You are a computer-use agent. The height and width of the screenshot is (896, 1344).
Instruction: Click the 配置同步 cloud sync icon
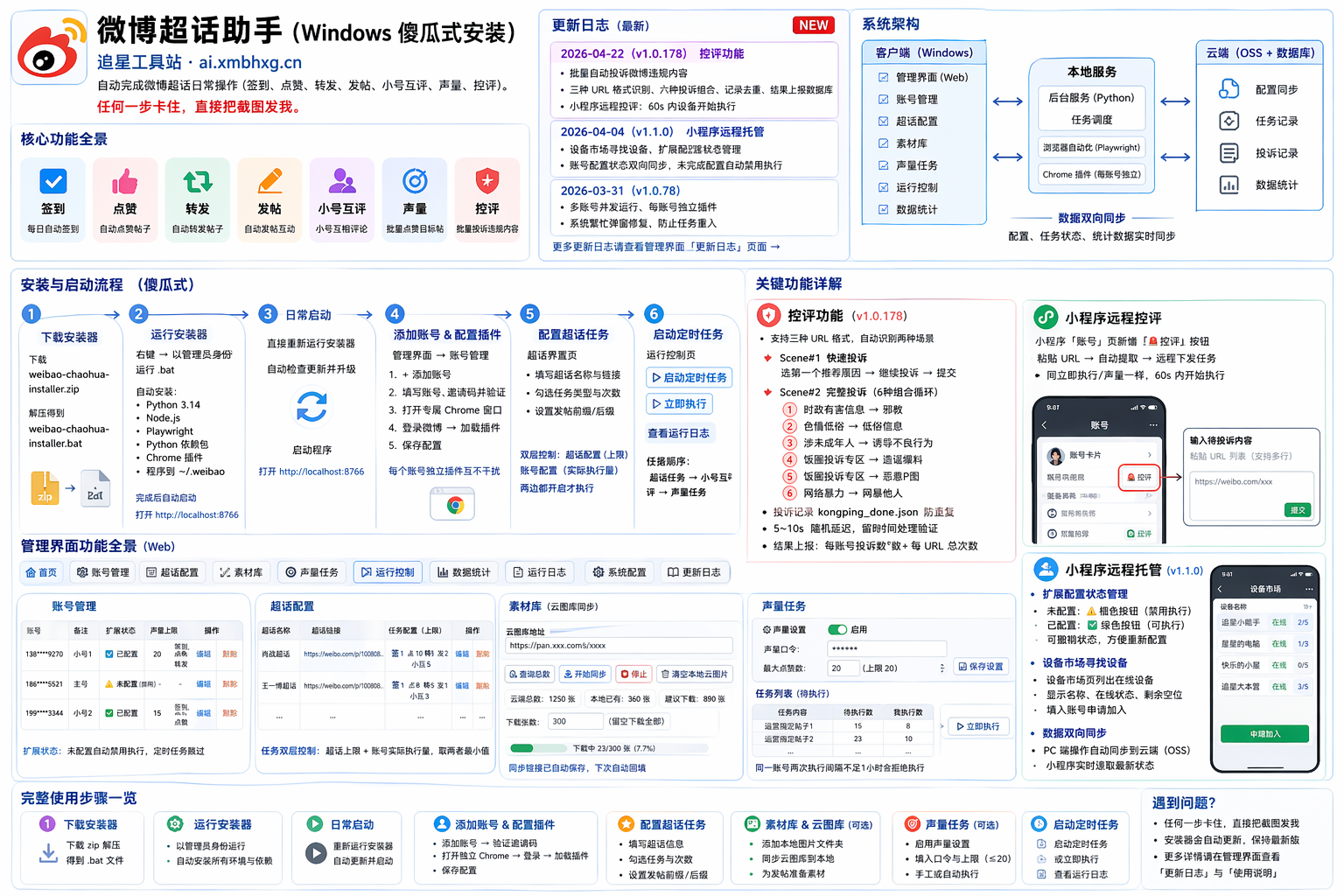[x=1229, y=89]
